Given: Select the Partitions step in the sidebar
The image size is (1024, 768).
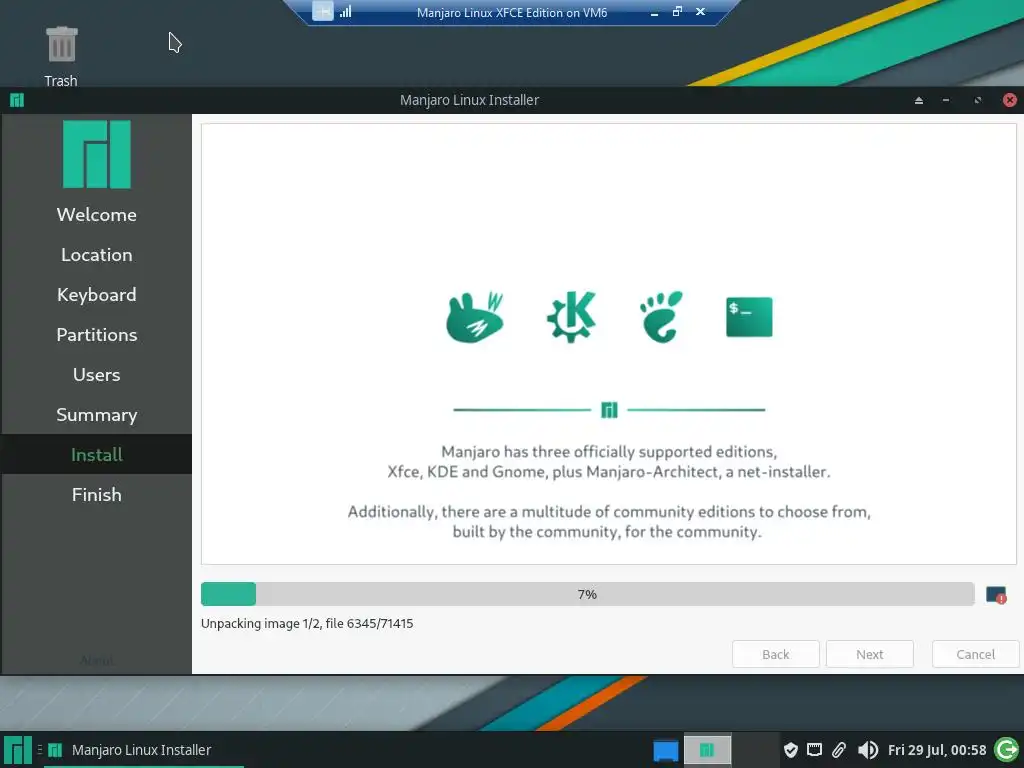Looking at the screenshot, I should click(x=97, y=334).
